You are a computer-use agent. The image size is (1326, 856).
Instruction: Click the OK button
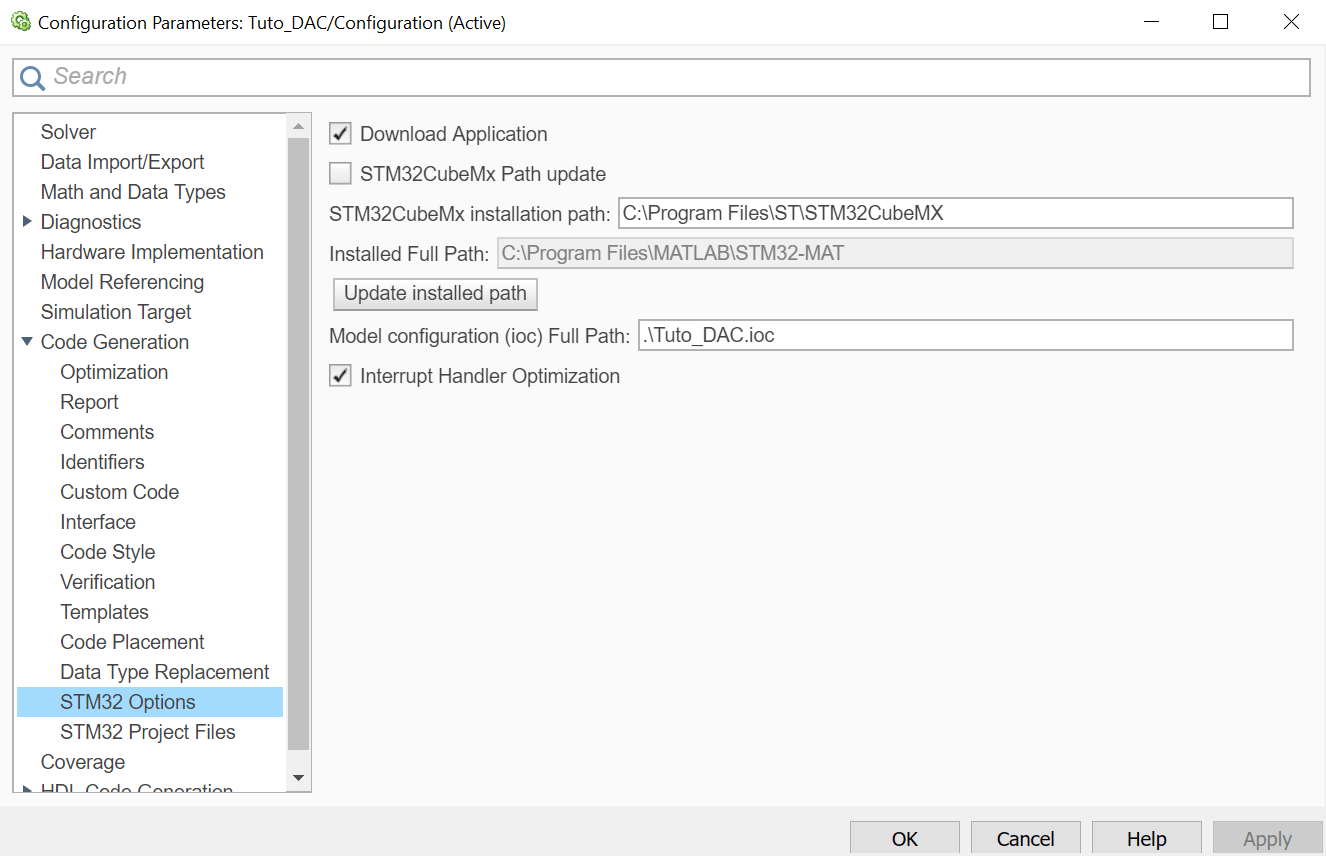(904, 838)
